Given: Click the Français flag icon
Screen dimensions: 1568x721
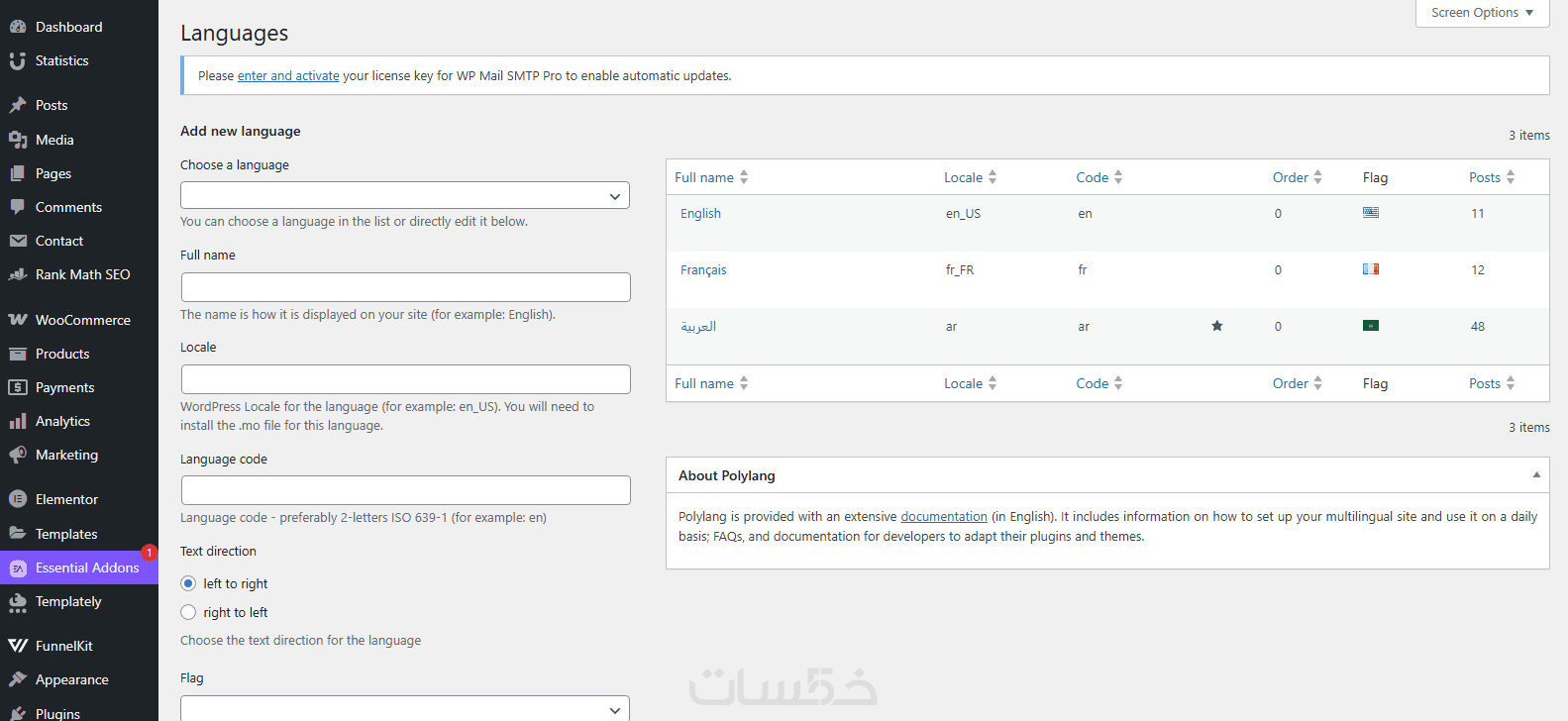Looking at the screenshot, I should (x=1371, y=268).
